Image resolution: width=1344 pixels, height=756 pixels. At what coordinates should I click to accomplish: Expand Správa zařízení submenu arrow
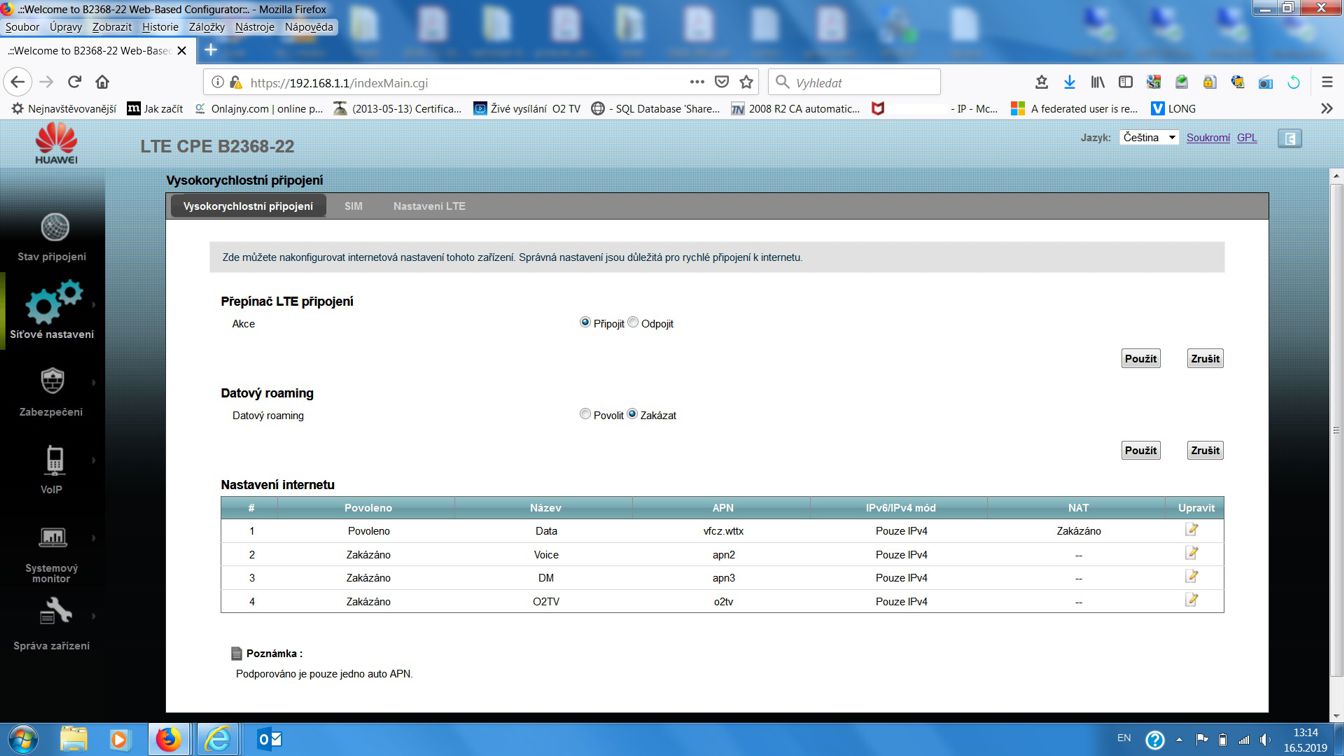[94, 616]
